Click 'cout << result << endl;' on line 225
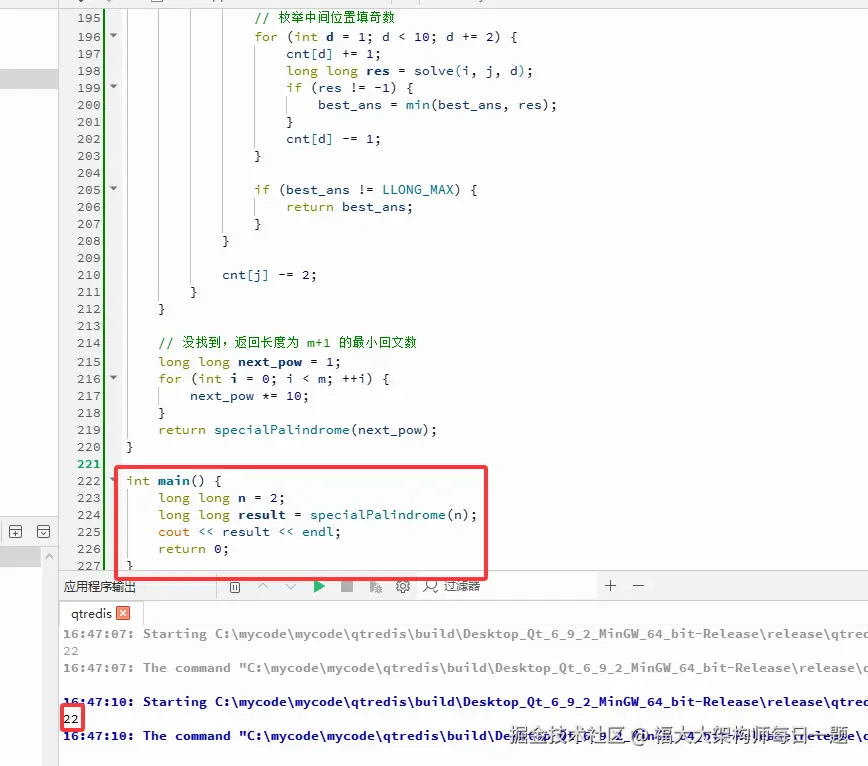 pyautogui.click(x=249, y=532)
